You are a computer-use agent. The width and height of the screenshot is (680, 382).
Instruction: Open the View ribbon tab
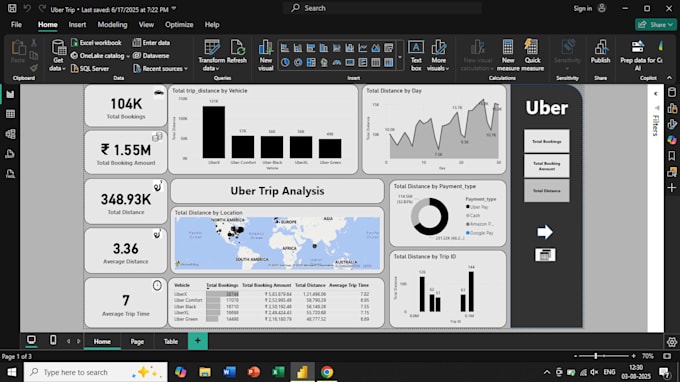coord(146,25)
